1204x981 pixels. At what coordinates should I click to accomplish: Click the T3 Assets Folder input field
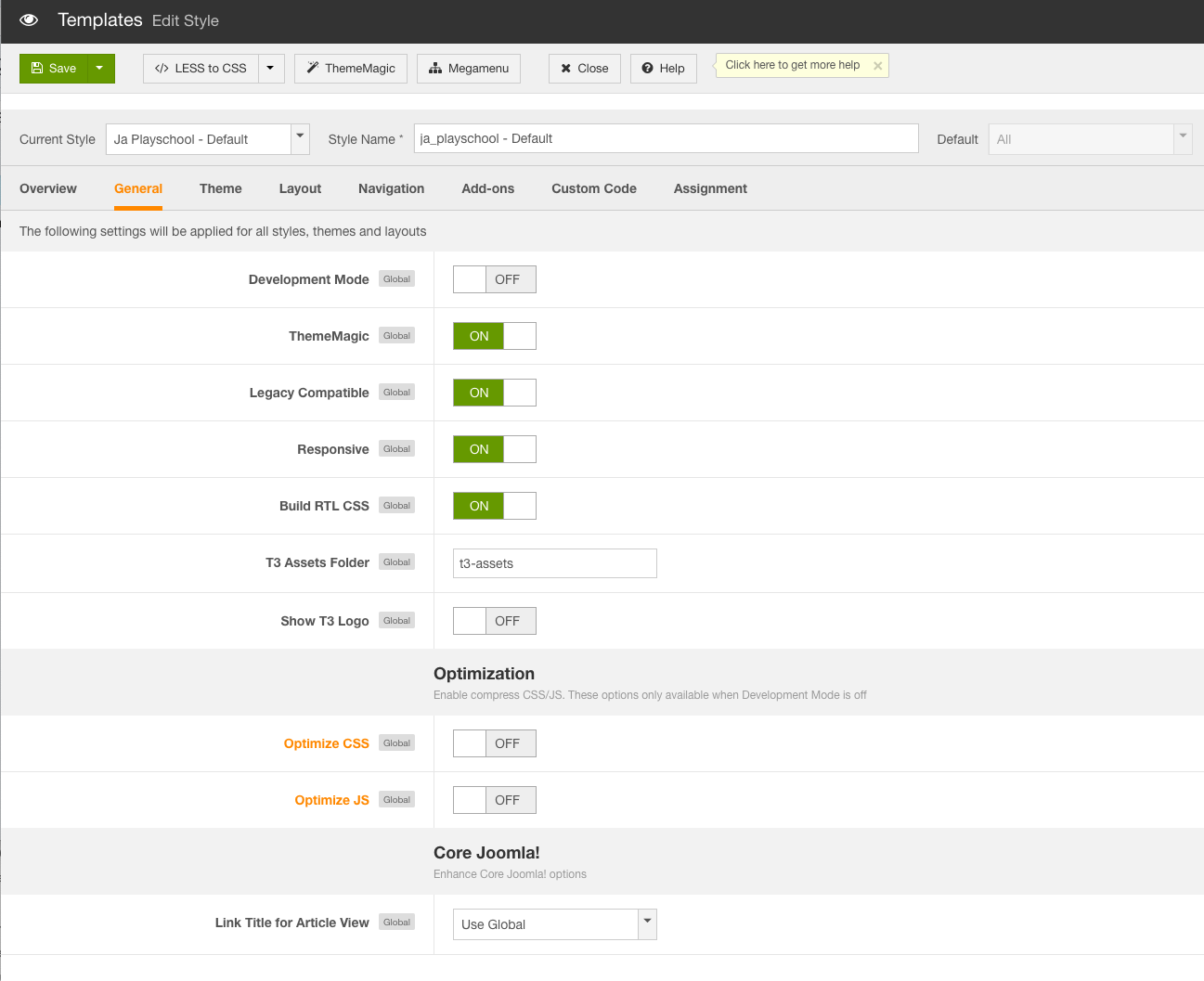tap(554, 563)
